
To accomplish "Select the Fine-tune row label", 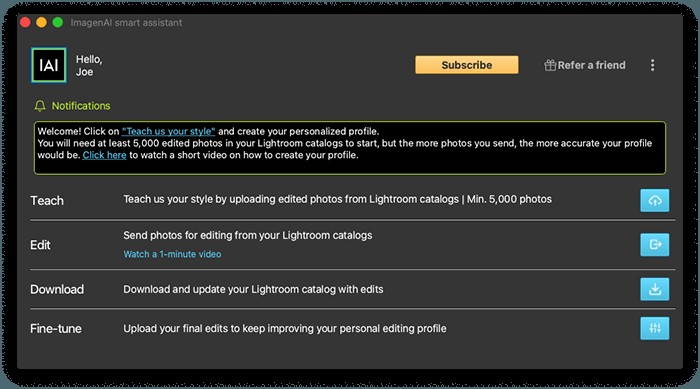I will tap(56, 329).
